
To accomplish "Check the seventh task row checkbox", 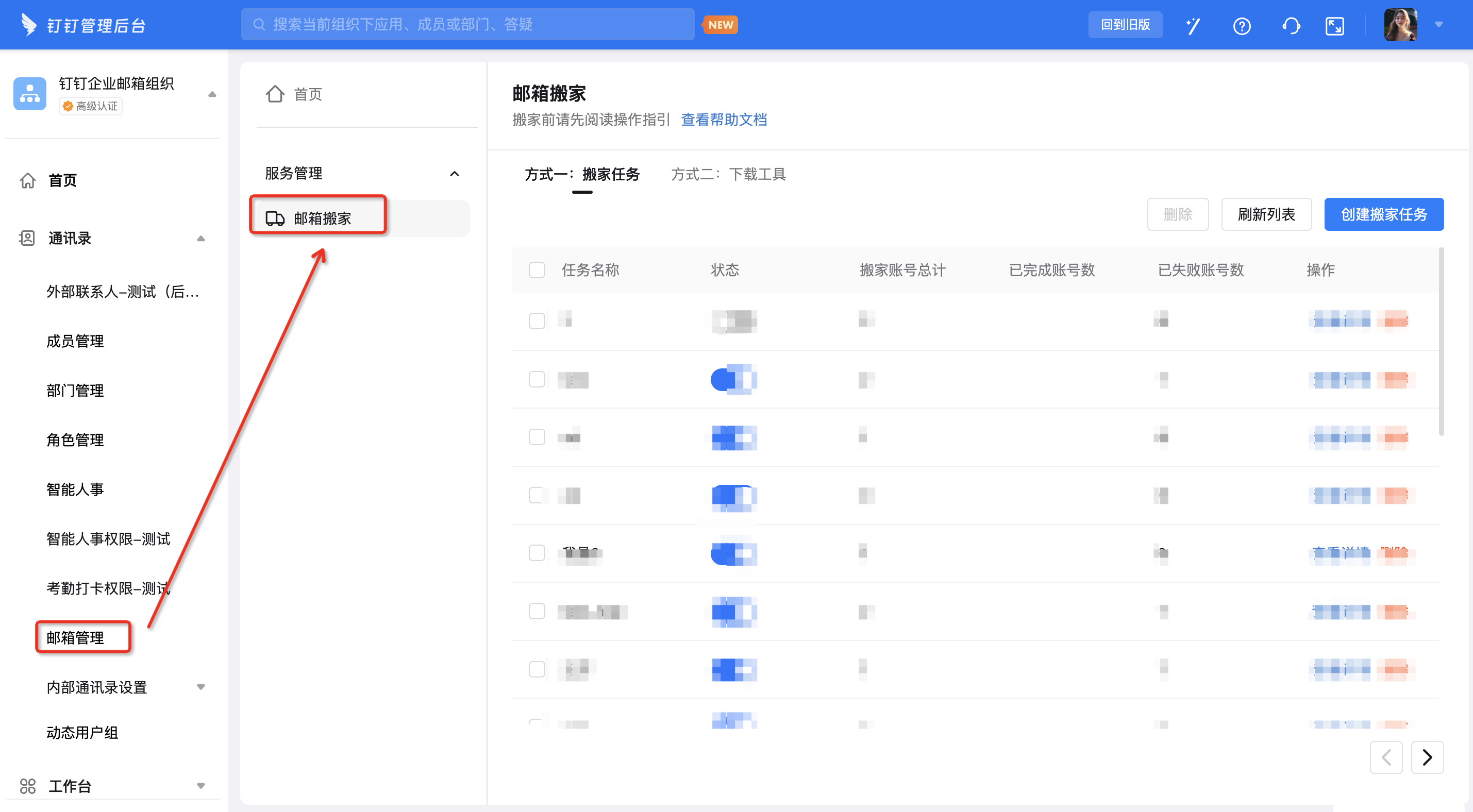I will pyautogui.click(x=537, y=669).
